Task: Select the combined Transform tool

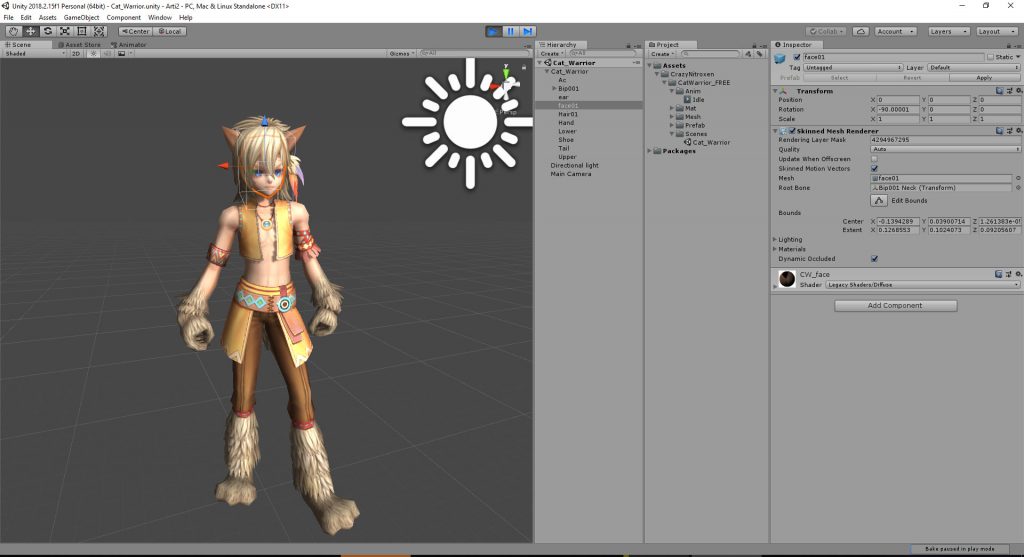Action: 99,31
